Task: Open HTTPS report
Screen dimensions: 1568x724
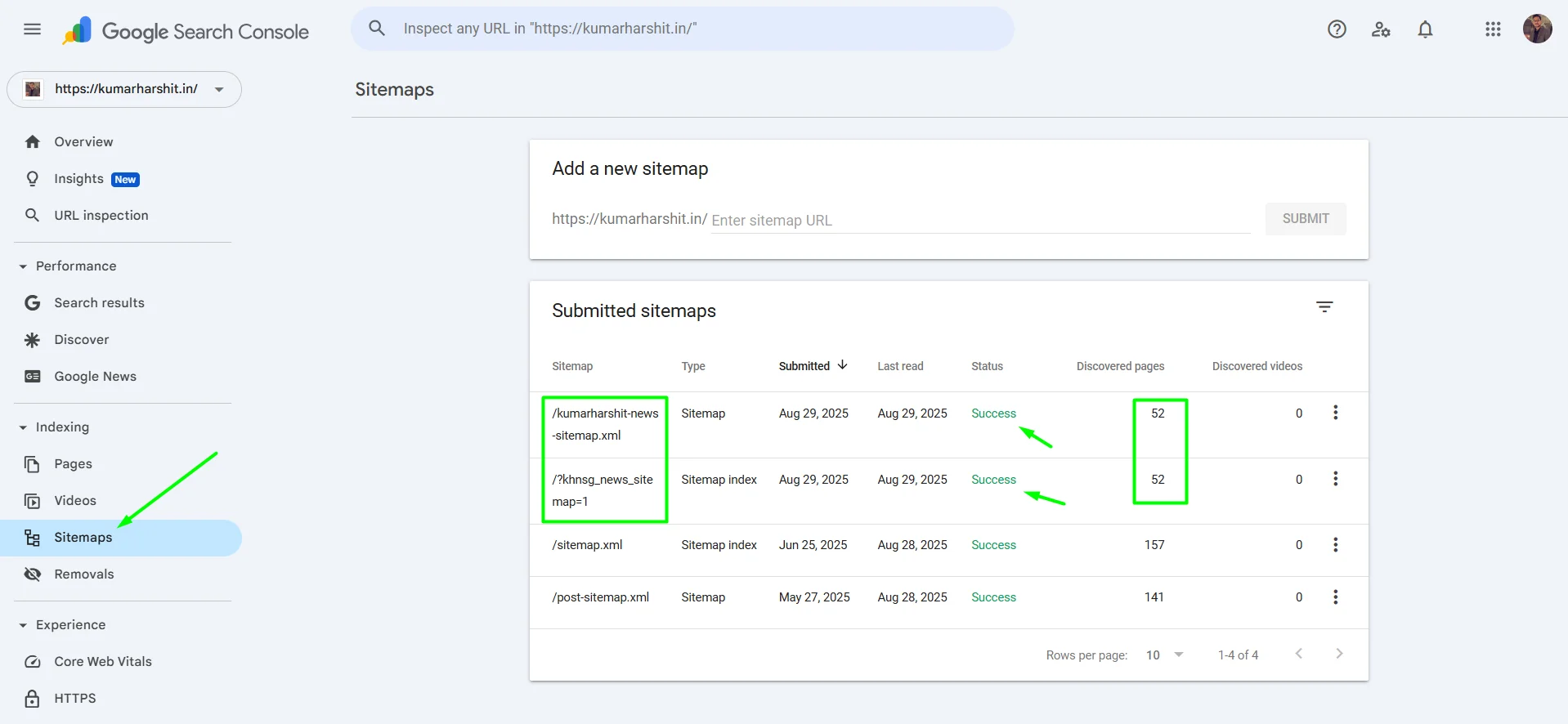Action: click(121, 699)
